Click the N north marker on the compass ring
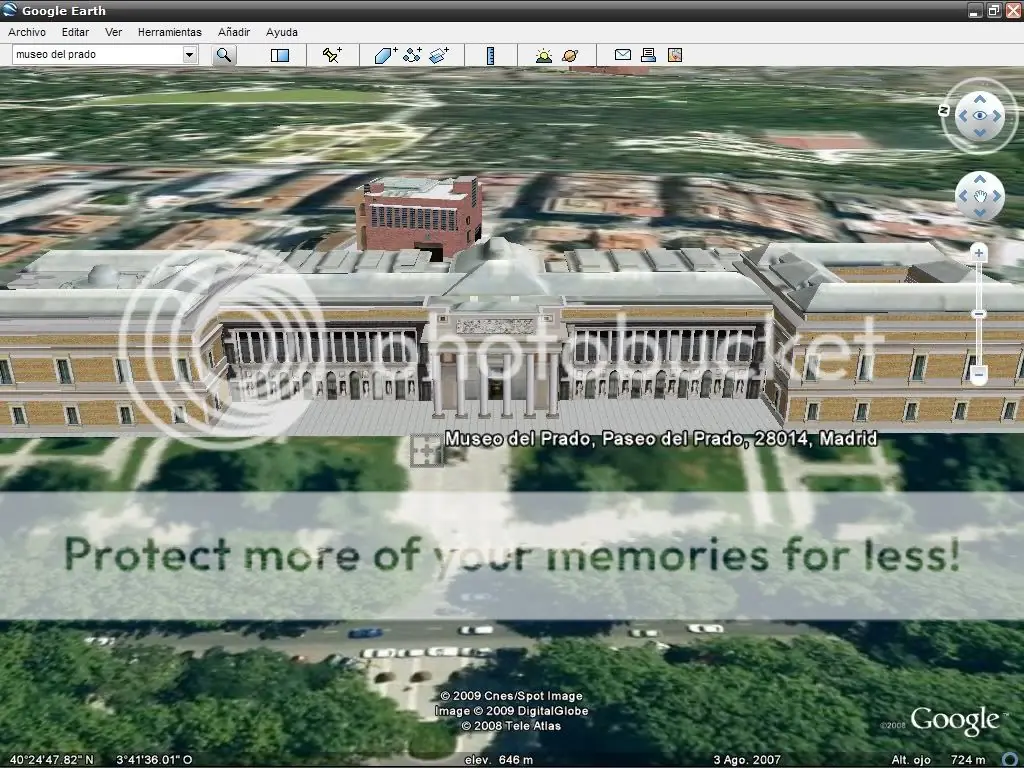Viewport: 1024px width, 768px height. pyautogui.click(x=944, y=110)
